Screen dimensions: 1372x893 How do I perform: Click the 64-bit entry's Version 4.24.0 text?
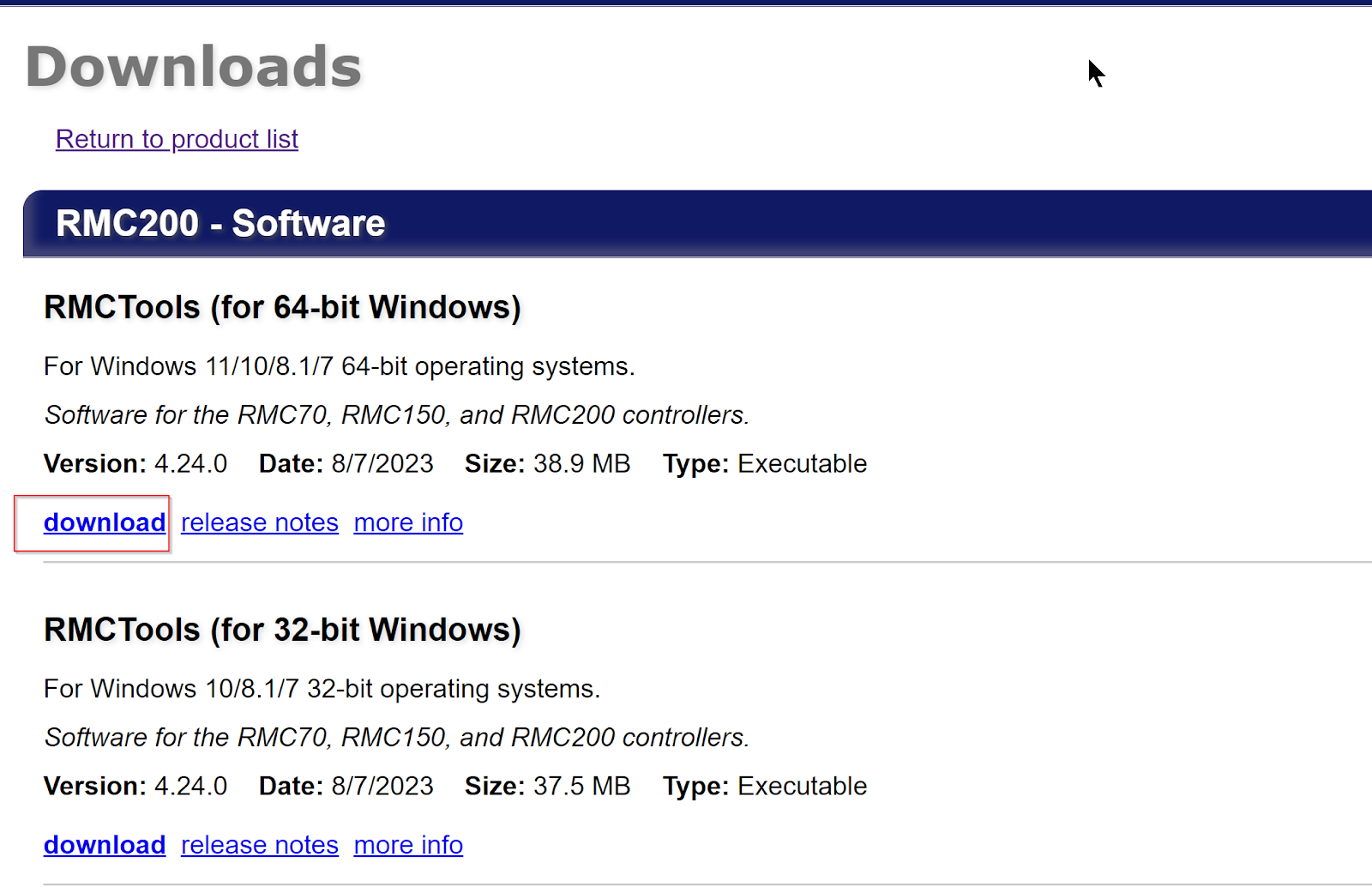click(135, 464)
